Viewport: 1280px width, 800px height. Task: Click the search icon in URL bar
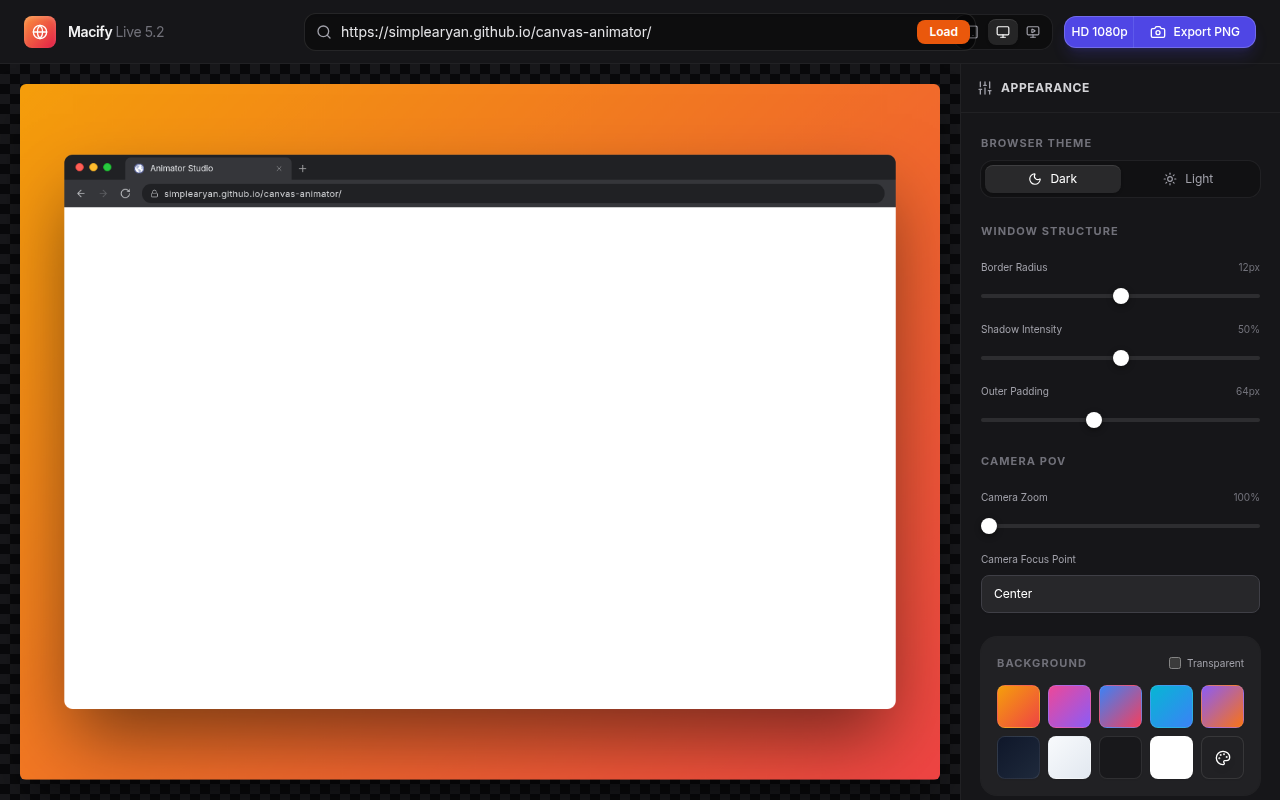[x=324, y=32]
